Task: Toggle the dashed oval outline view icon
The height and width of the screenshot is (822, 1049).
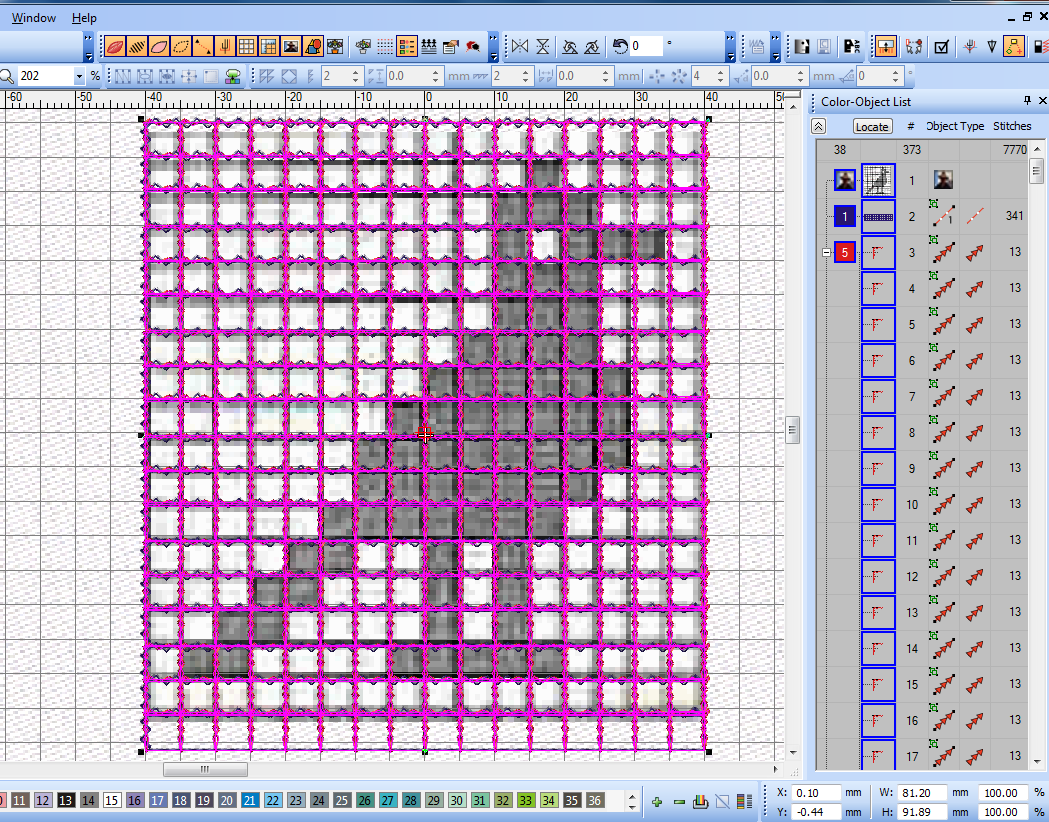Action: coord(181,47)
